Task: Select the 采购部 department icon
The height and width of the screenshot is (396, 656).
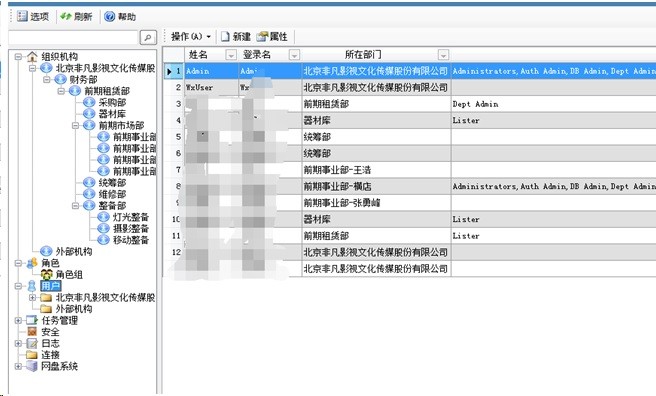Action: point(89,102)
